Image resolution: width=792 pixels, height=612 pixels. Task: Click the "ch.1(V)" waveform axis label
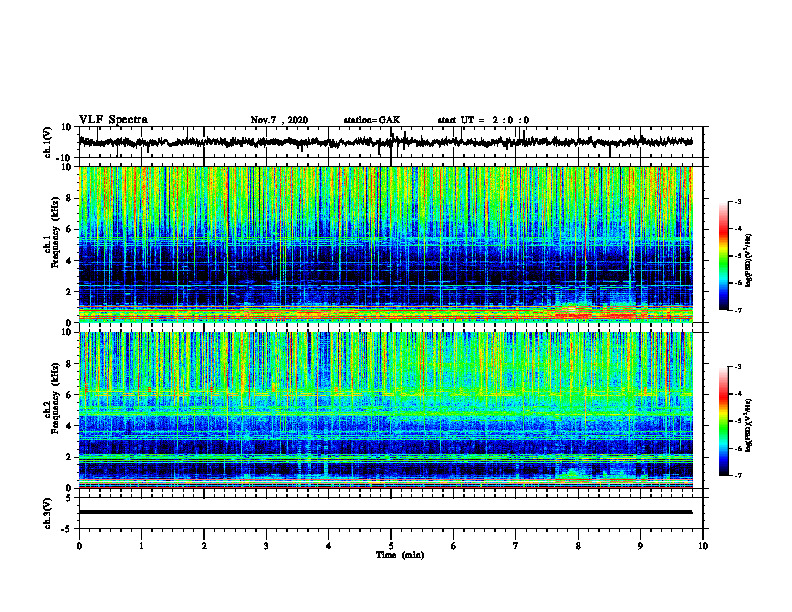click(48, 142)
